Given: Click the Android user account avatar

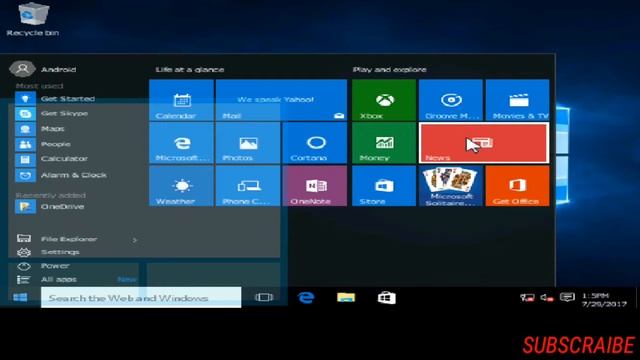Looking at the screenshot, I should click(x=22, y=69).
